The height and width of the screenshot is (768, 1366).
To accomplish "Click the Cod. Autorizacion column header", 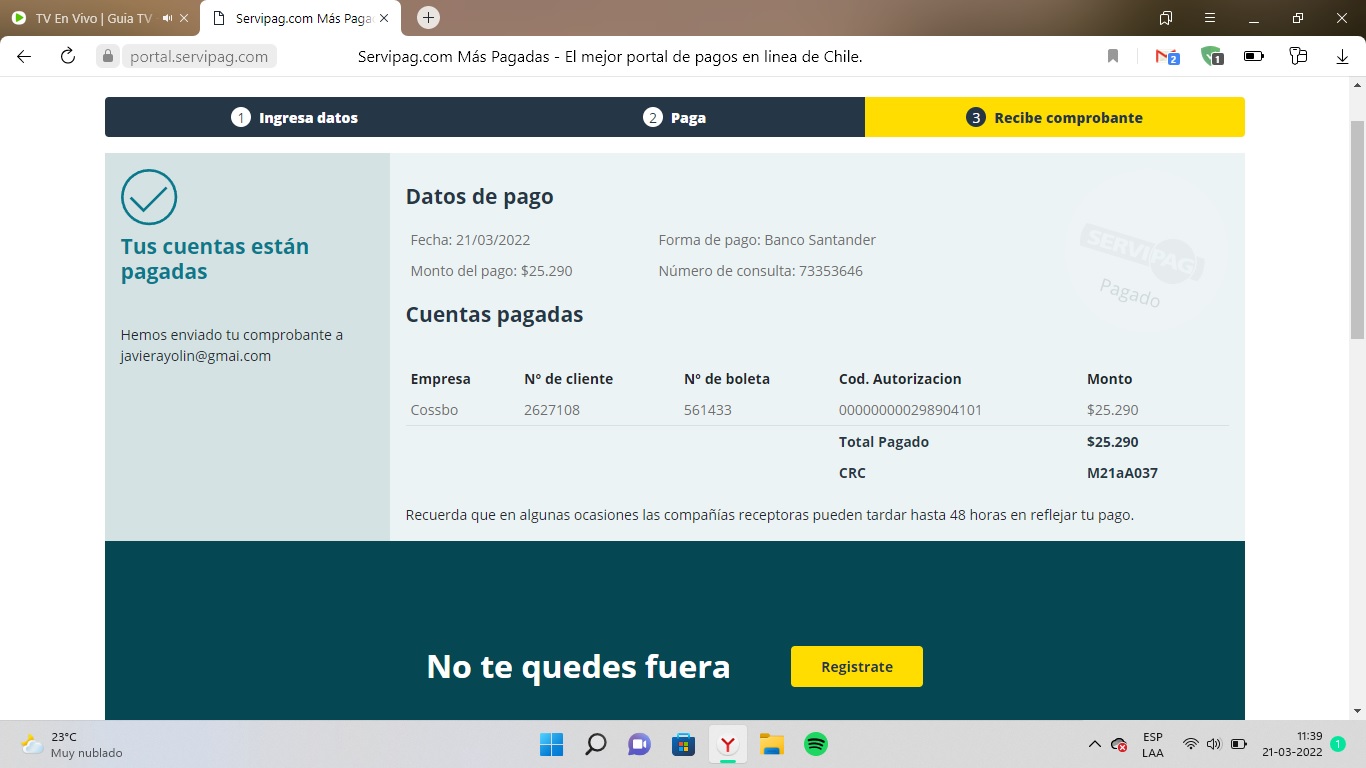I will click(900, 379).
